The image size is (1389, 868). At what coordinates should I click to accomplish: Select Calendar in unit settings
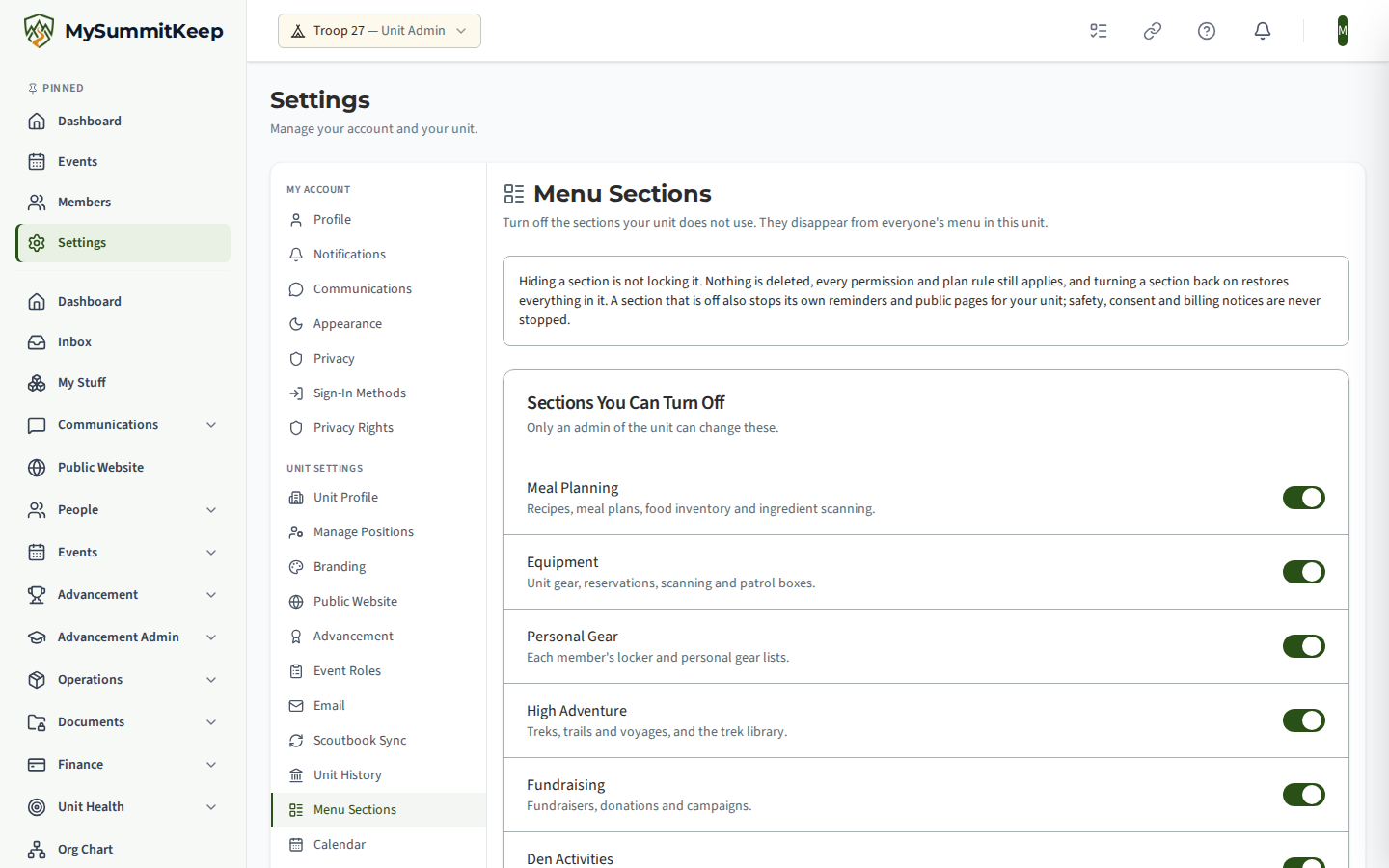[378, 845]
